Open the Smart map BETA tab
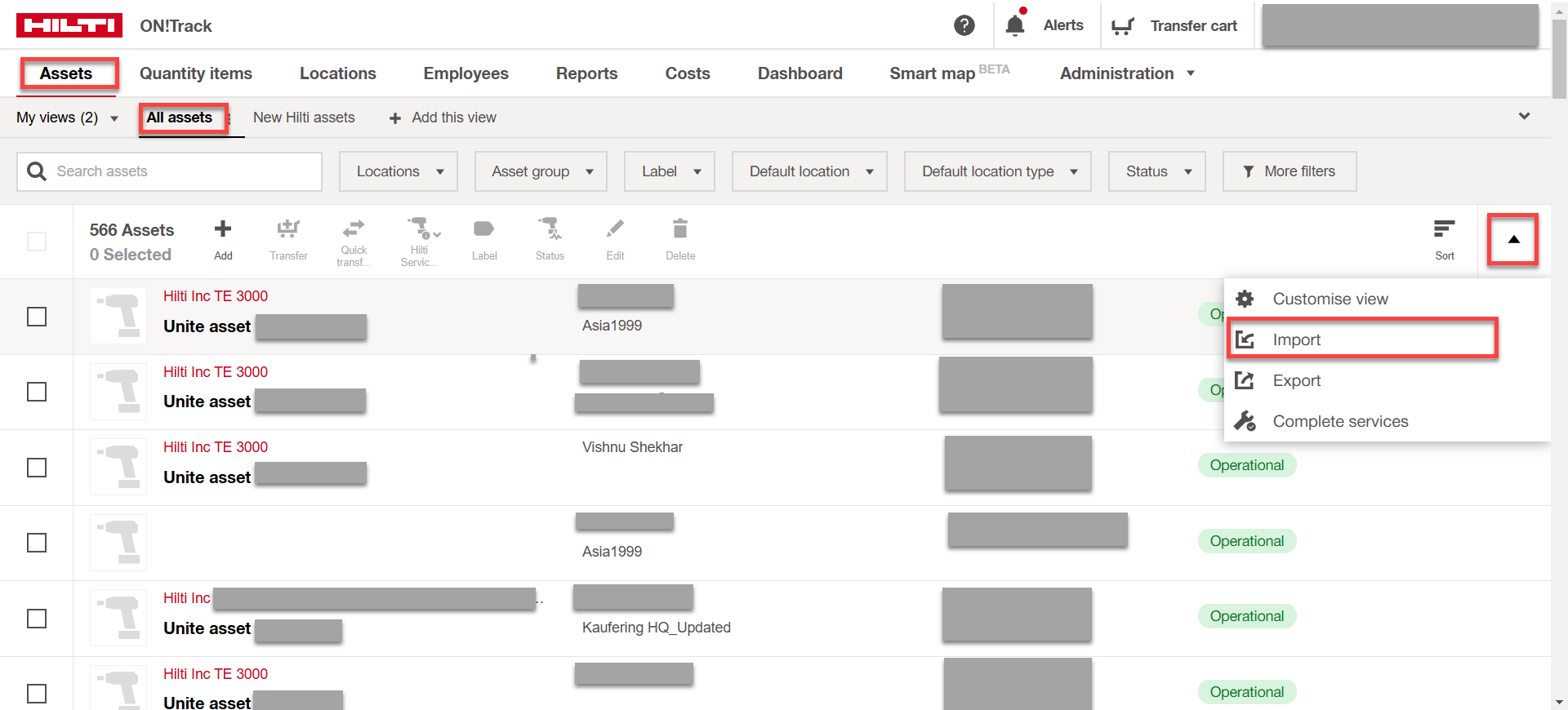This screenshot has height=710, width=1568. 950,73
